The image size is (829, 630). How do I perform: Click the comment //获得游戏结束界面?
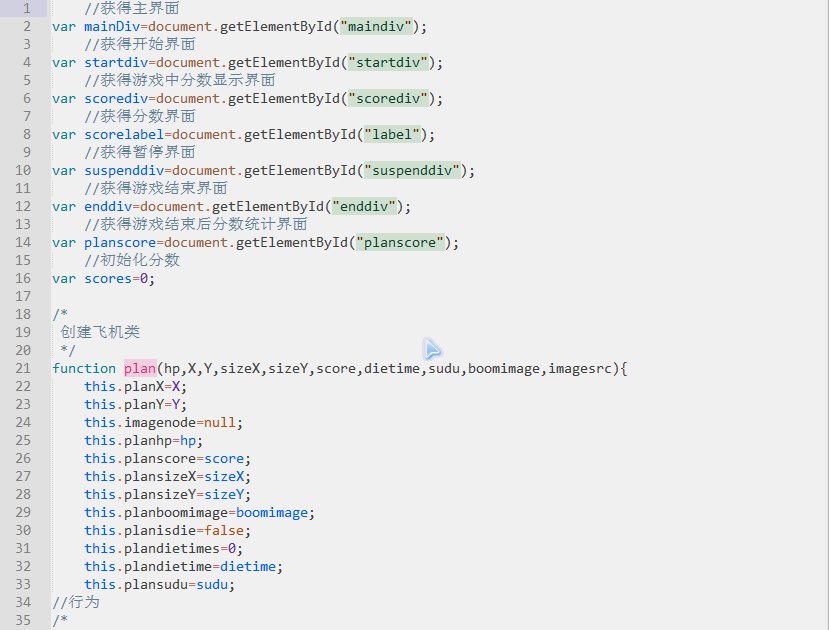(x=156, y=188)
